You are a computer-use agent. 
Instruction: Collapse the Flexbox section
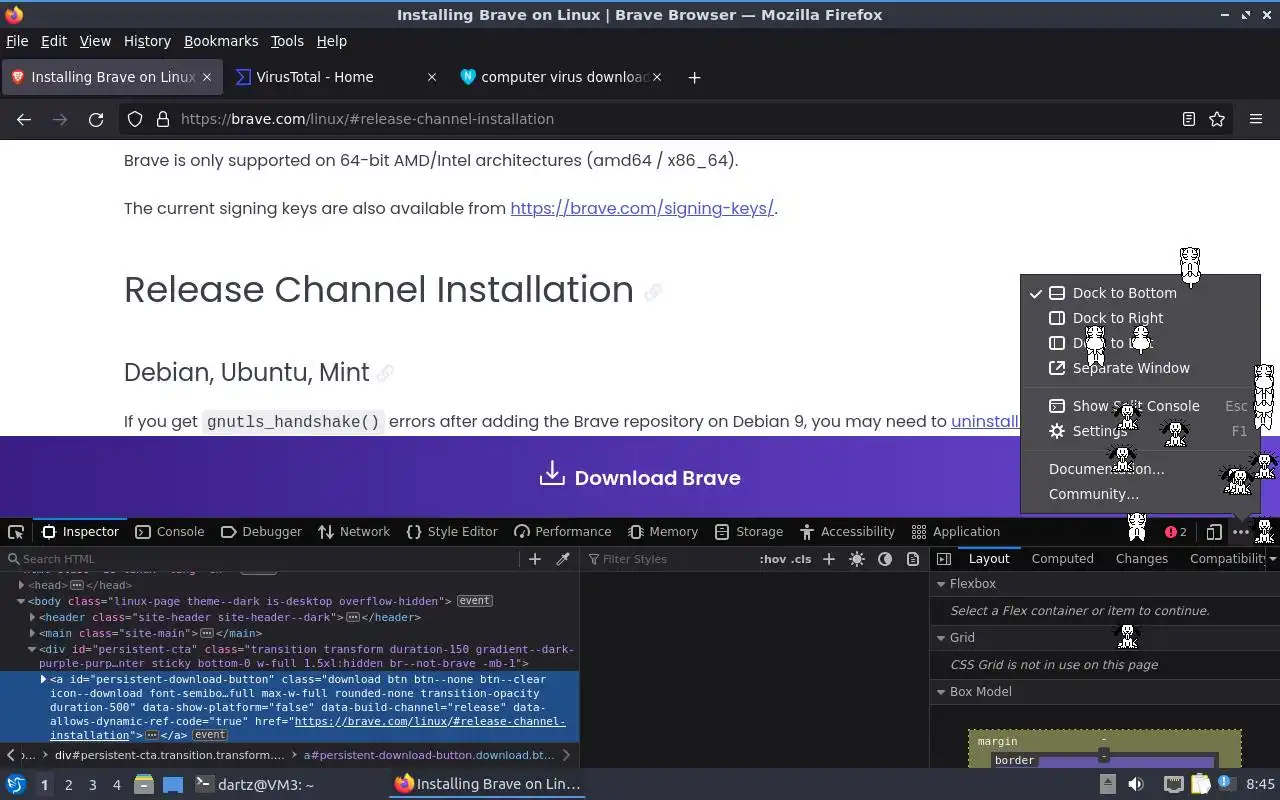[x=941, y=584]
